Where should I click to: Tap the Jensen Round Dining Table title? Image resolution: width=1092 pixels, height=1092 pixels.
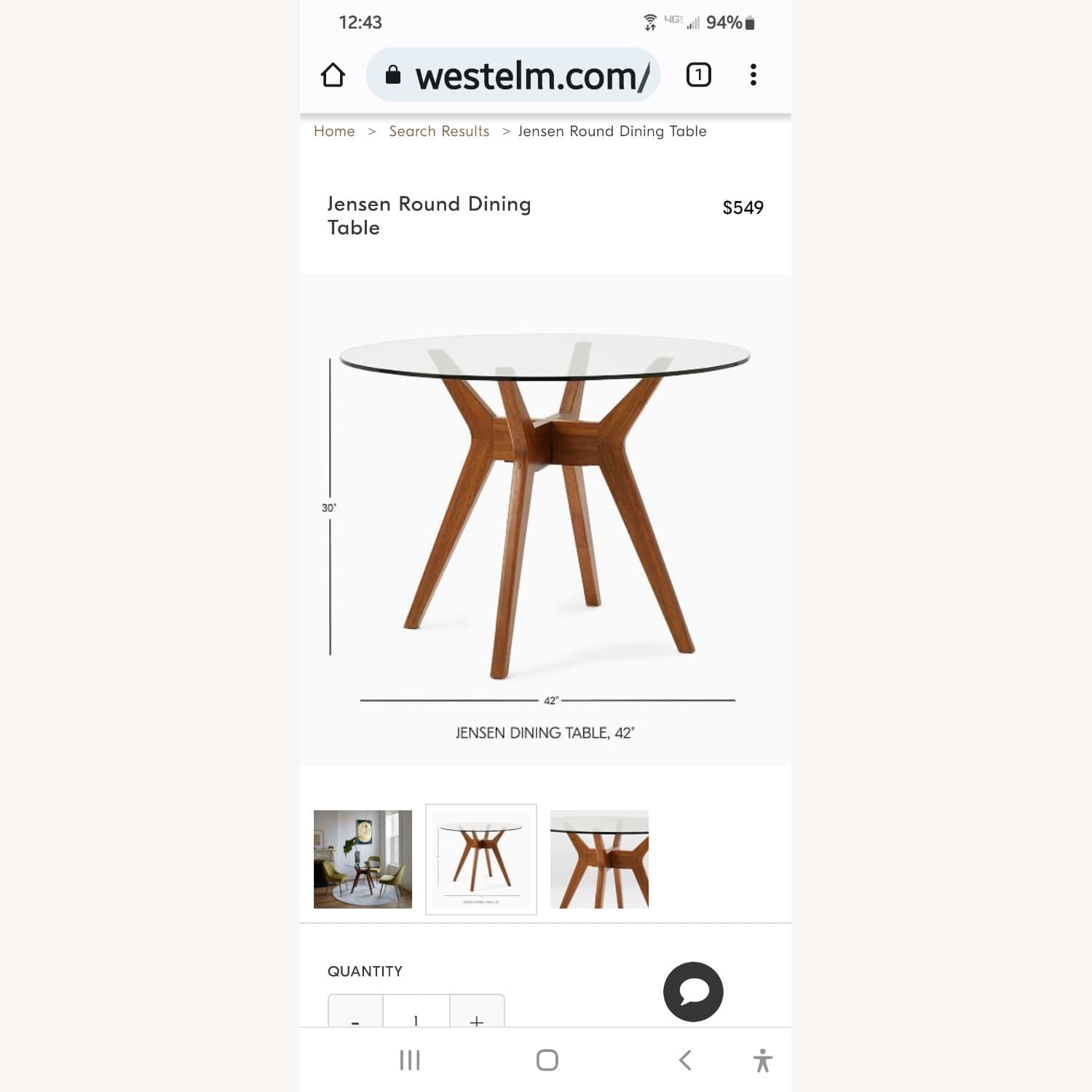click(x=429, y=215)
